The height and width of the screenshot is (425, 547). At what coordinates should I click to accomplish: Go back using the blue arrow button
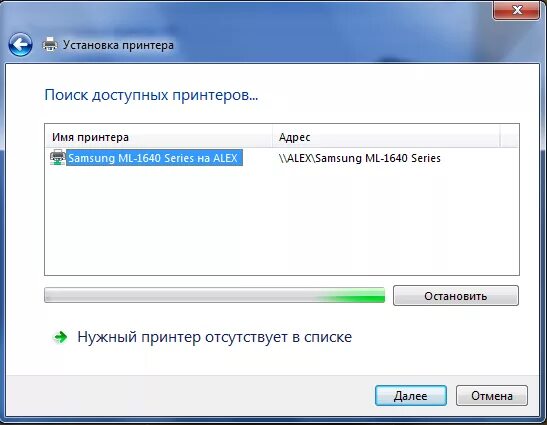(x=20, y=45)
